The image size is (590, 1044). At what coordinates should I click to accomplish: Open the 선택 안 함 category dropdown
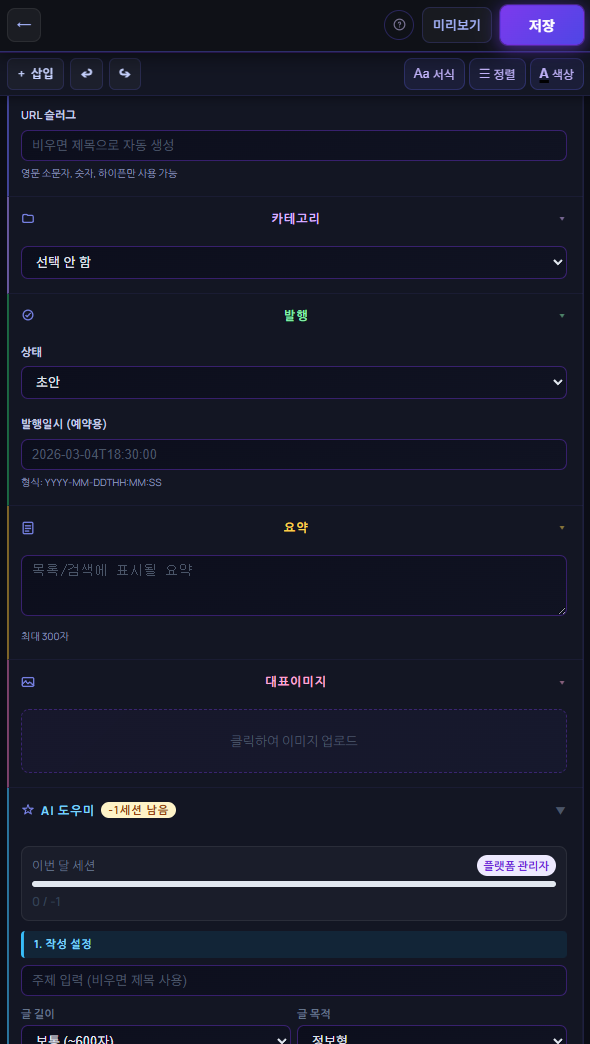point(294,261)
